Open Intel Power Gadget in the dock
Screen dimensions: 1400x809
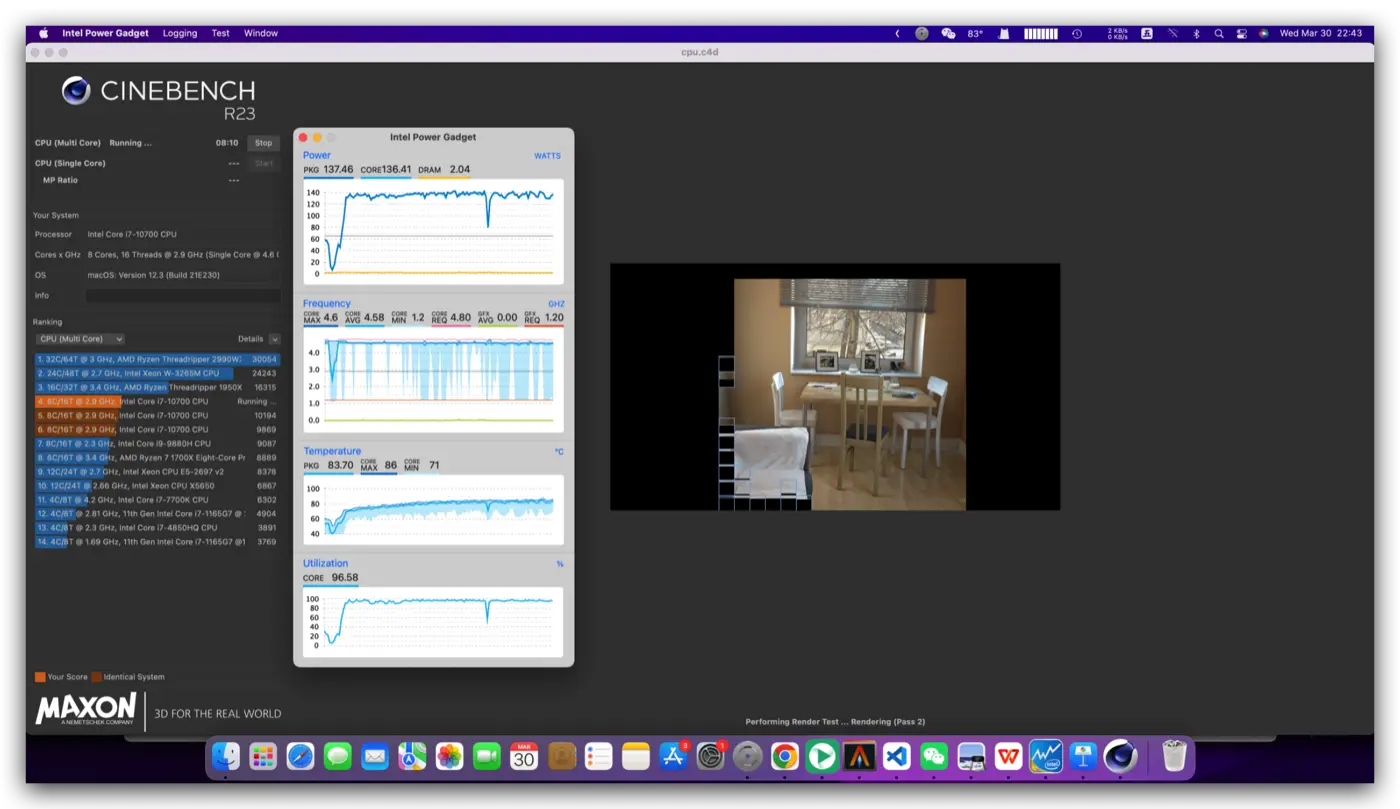tap(1046, 756)
